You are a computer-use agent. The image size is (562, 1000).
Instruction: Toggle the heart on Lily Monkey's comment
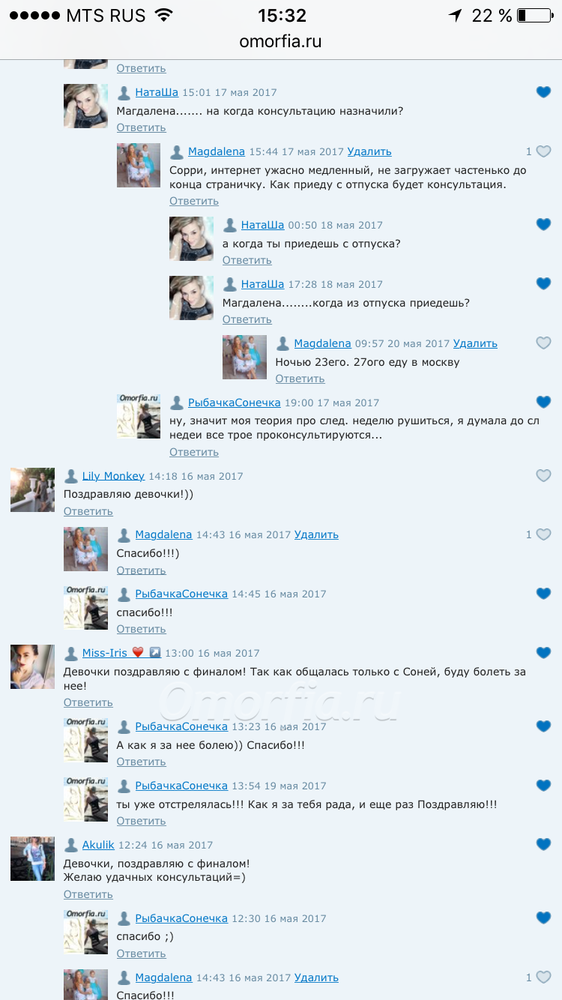[x=544, y=476]
